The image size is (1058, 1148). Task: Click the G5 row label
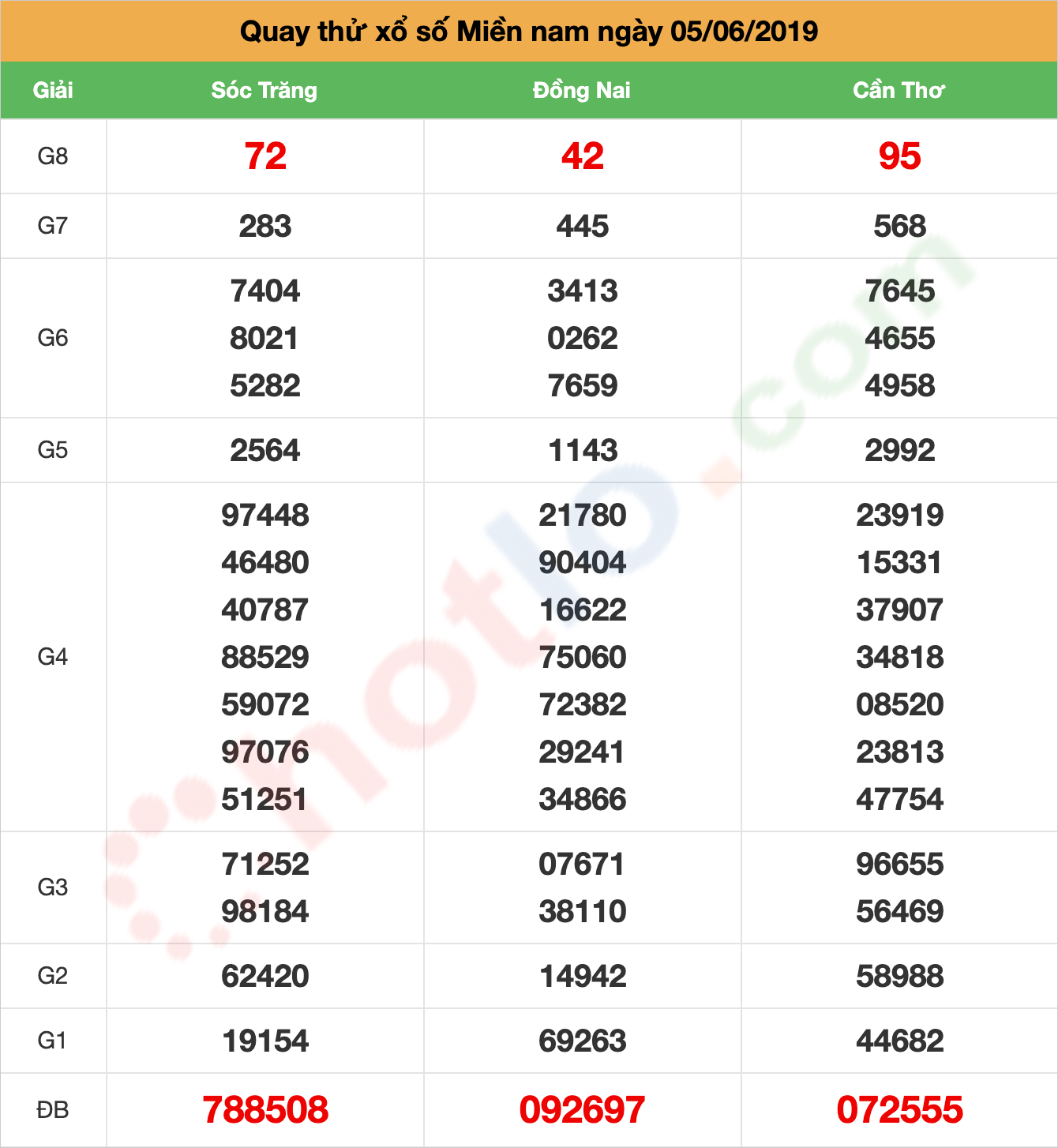[x=53, y=450]
